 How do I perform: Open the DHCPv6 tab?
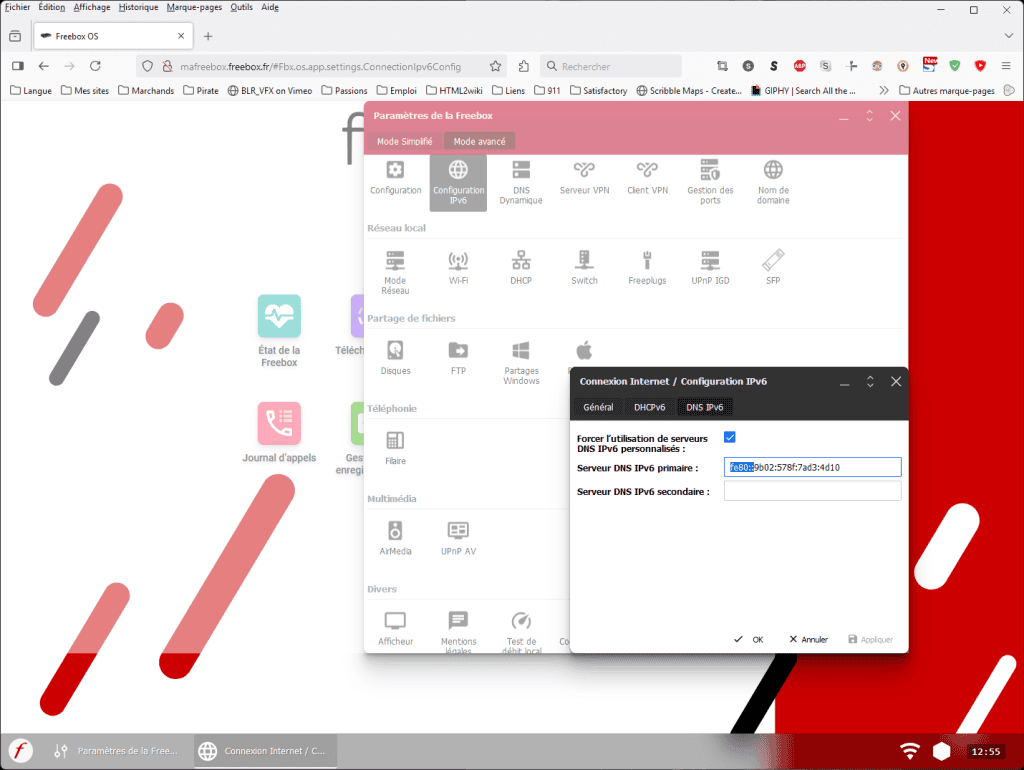pyautogui.click(x=649, y=407)
